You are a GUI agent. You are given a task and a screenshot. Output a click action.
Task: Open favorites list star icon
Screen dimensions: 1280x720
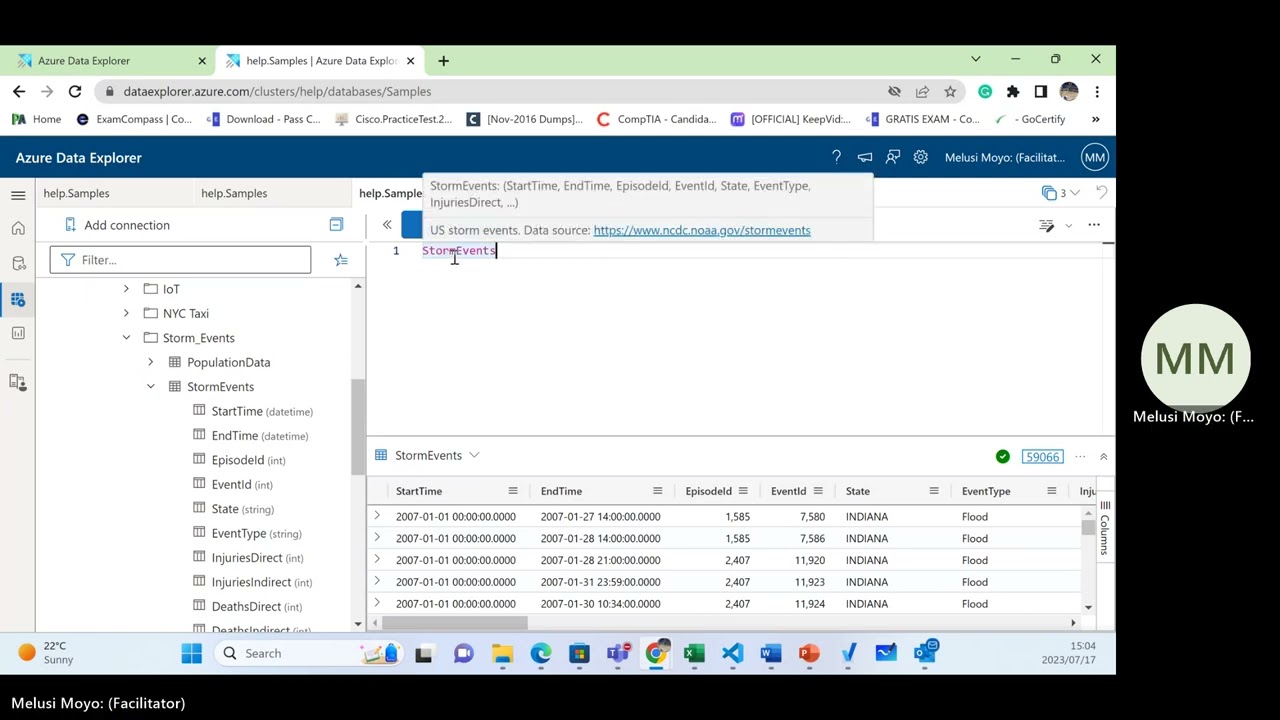click(341, 260)
